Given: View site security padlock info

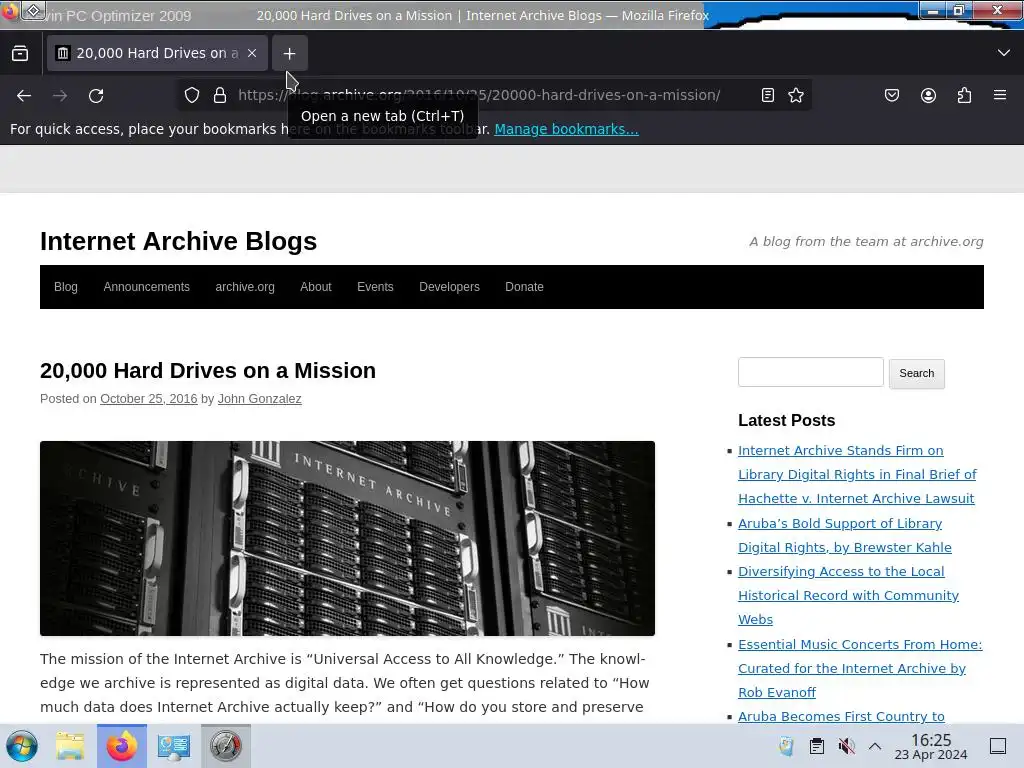Looking at the screenshot, I should [220, 95].
